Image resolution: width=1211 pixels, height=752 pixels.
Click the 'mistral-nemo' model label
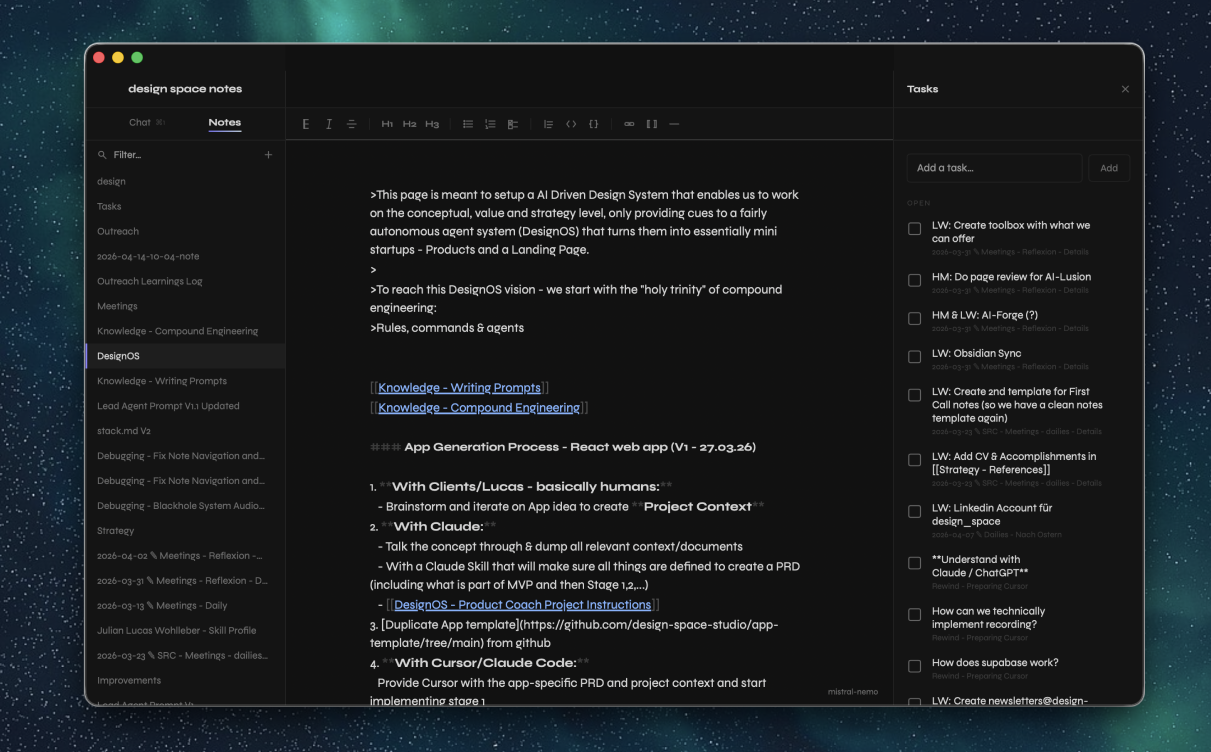tap(853, 692)
